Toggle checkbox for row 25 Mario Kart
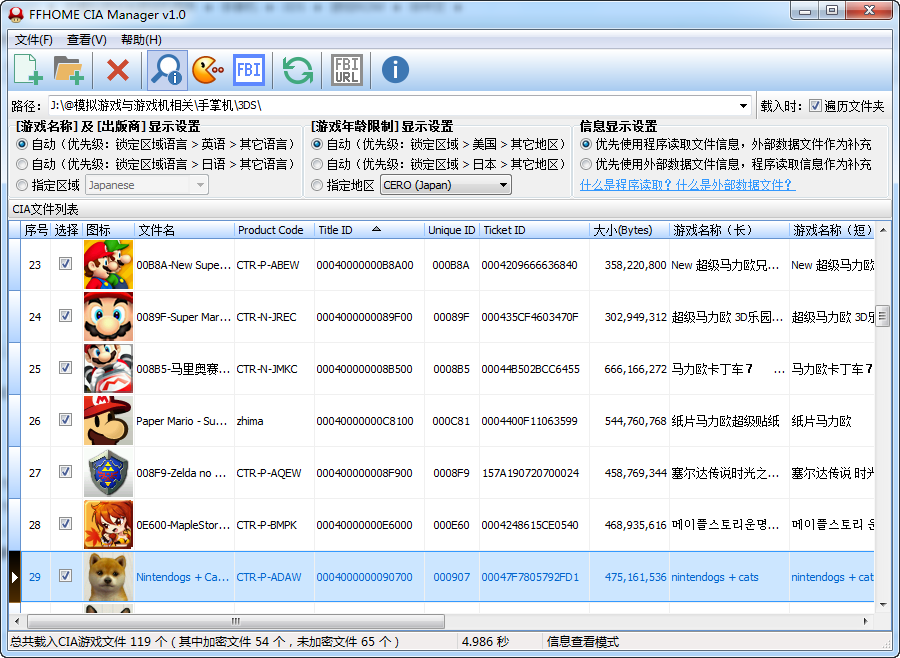Image resolution: width=900 pixels, height=658 pixels. tap(65, 367)
